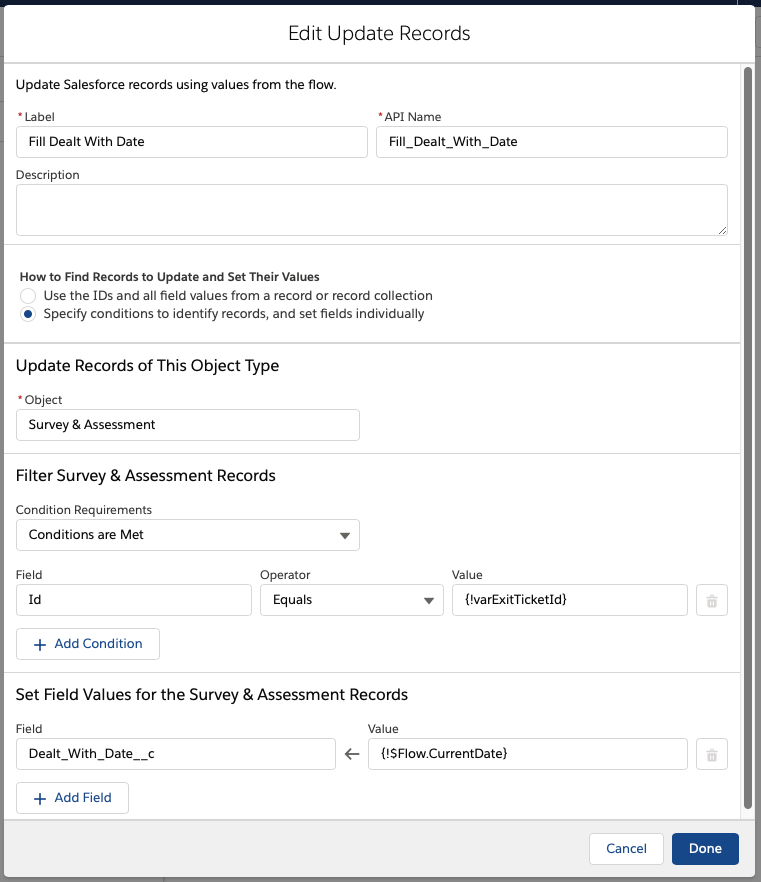The height and width of the screenshot is (882, 761).
Task: Confirm with the Done button
Action: 705,849
